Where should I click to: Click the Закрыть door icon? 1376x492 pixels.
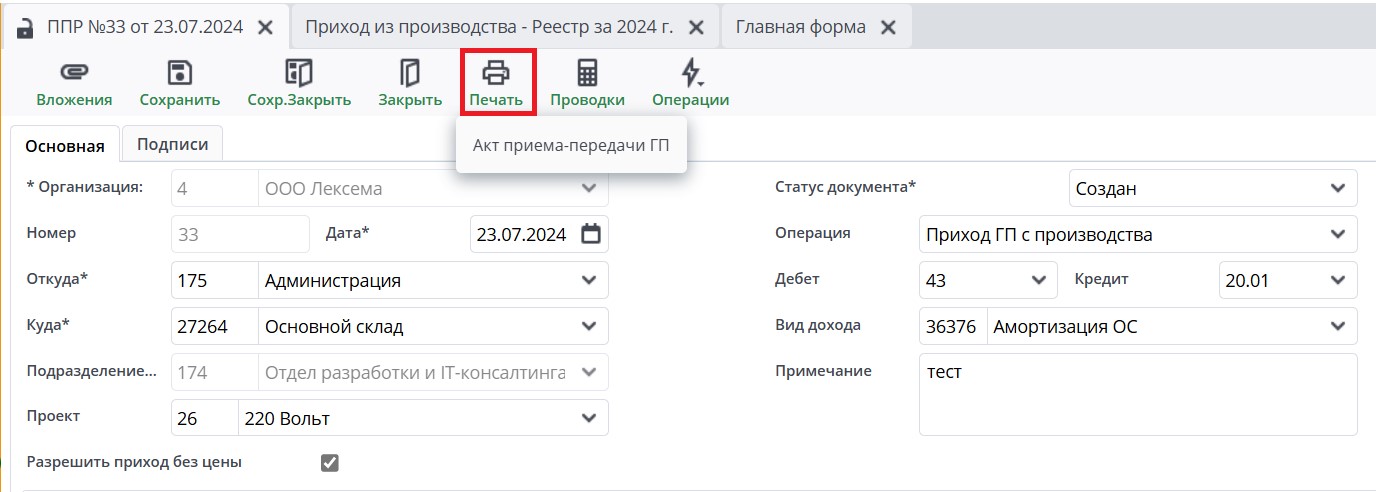pos(410,73)
